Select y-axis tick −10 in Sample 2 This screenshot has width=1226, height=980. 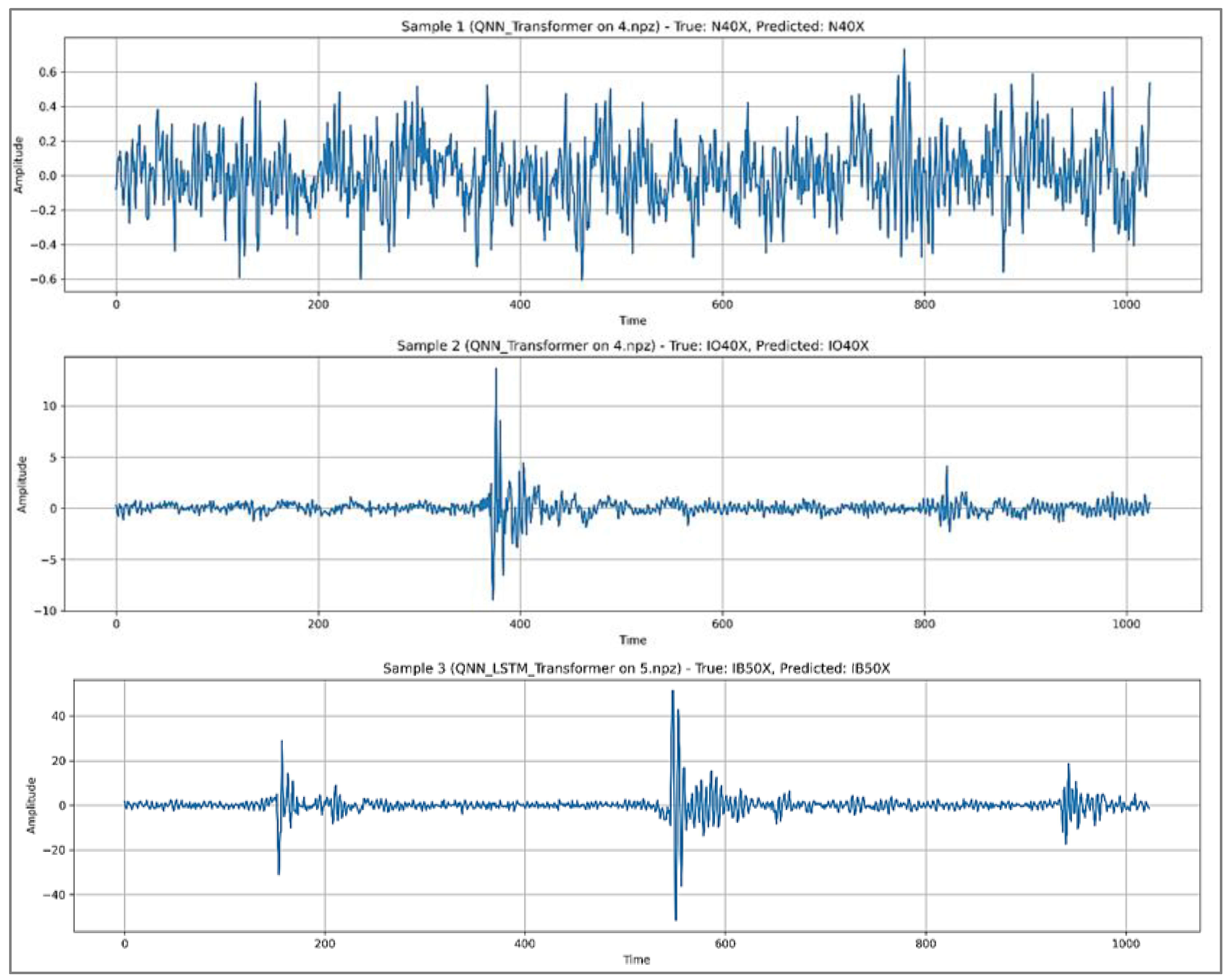coord(45,611)
